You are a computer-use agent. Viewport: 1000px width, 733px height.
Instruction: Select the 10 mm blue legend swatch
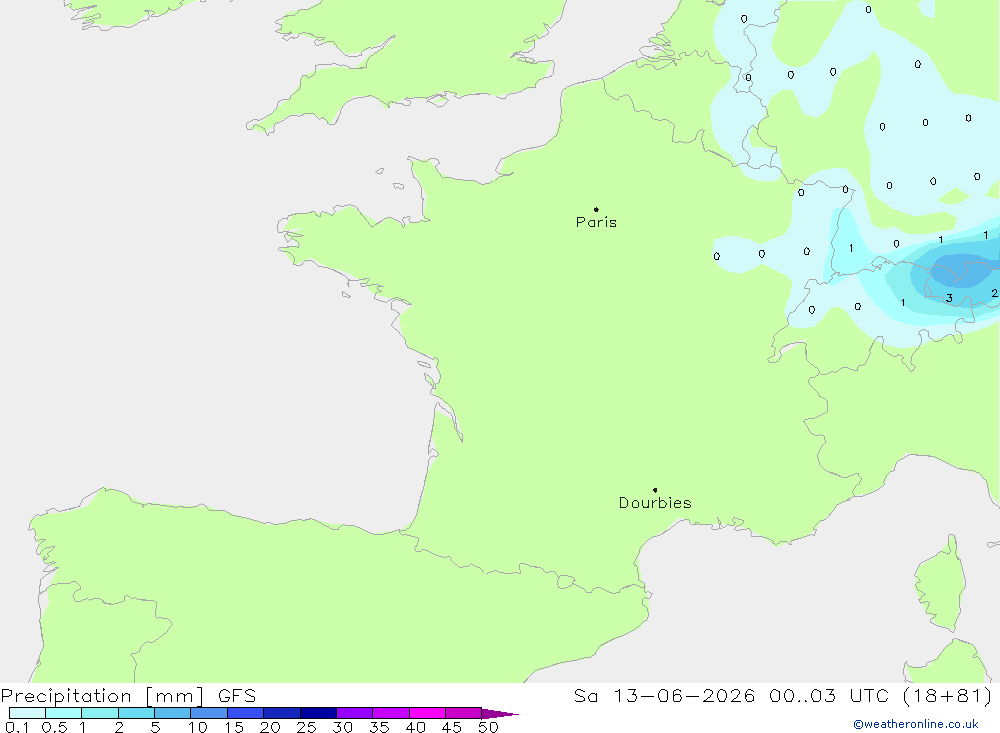click(x=209, y=713)
